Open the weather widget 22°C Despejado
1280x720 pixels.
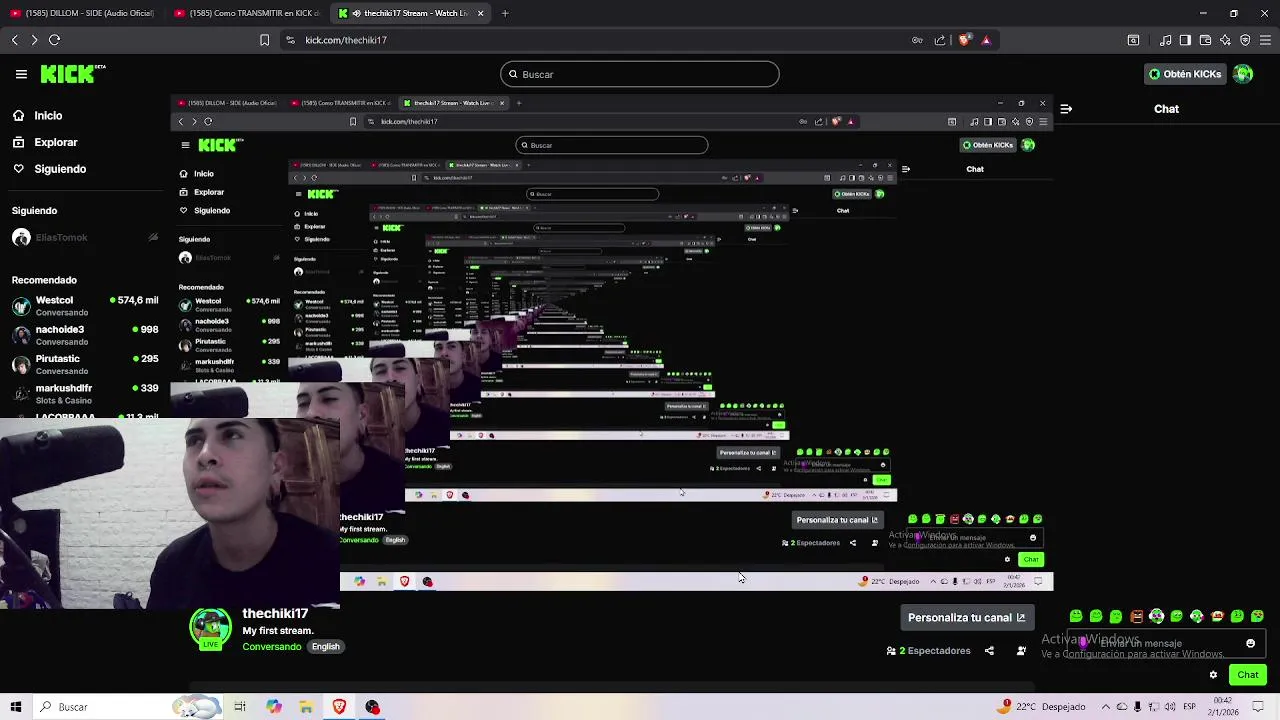1042,707
